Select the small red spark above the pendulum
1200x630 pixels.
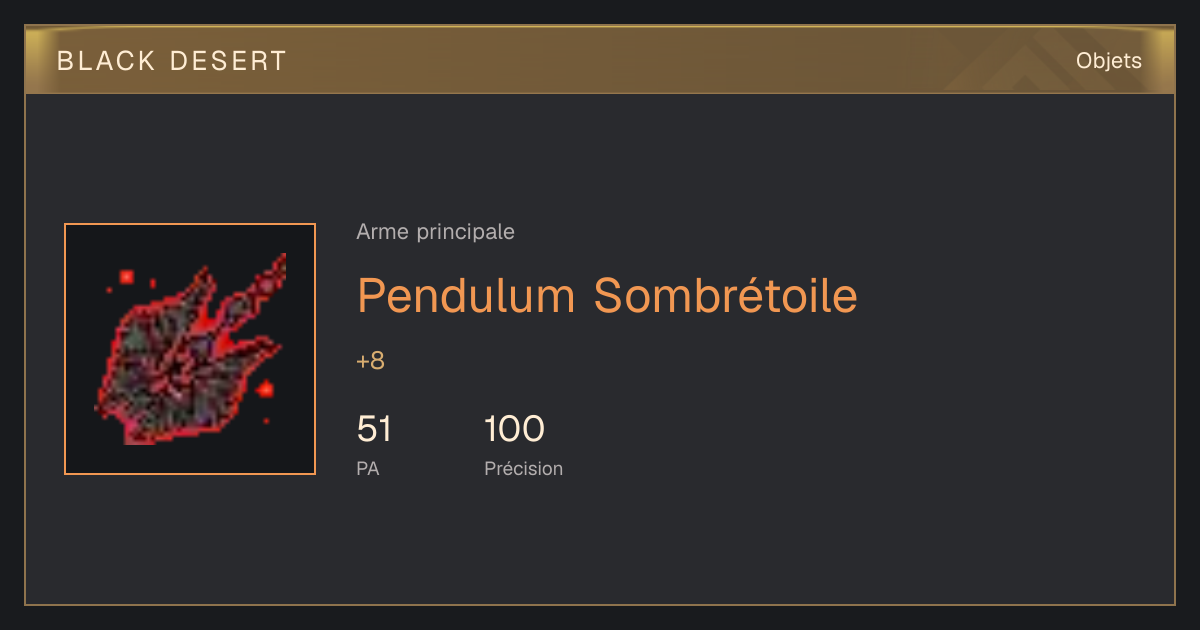tap(127, 276)
